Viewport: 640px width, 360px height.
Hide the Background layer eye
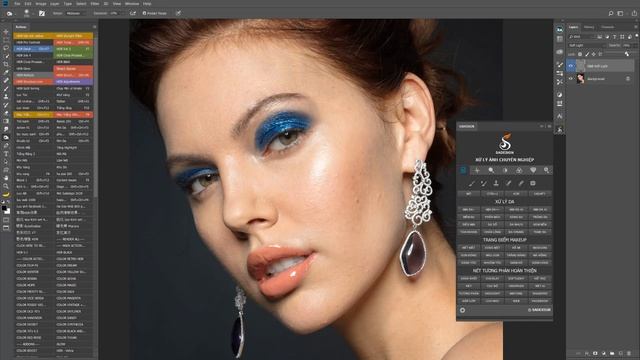pos(571,79)
